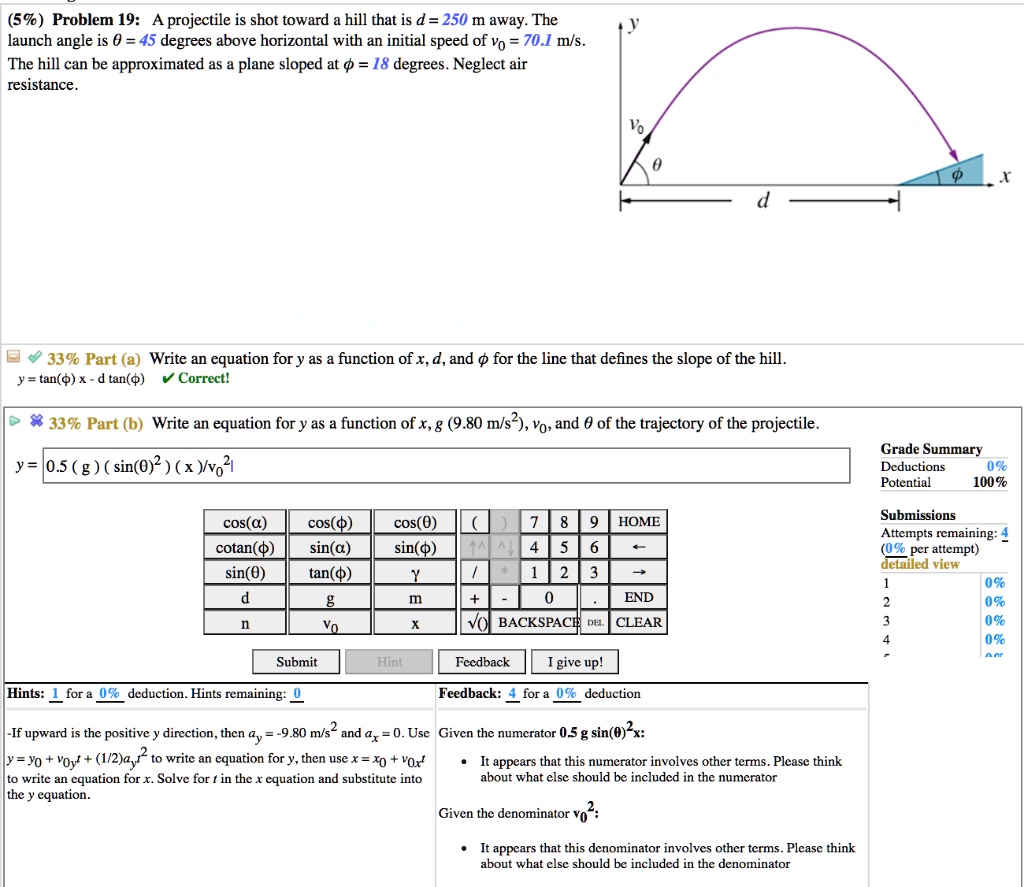The image size is (1024, 887).
Task: Click the decimal point key
Action: point(594,598)
